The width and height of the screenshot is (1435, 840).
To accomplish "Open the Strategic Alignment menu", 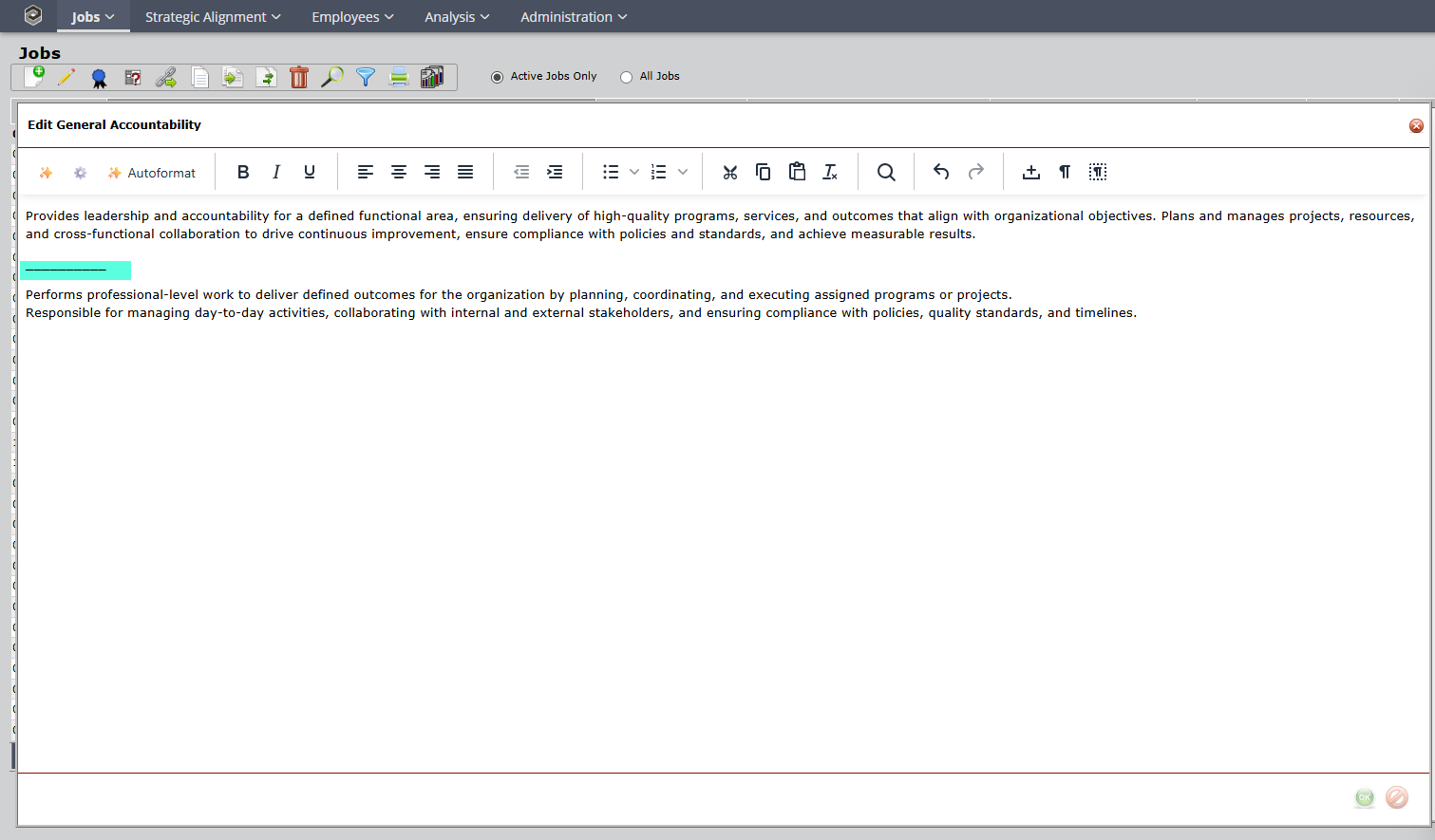I will [213, 17].
